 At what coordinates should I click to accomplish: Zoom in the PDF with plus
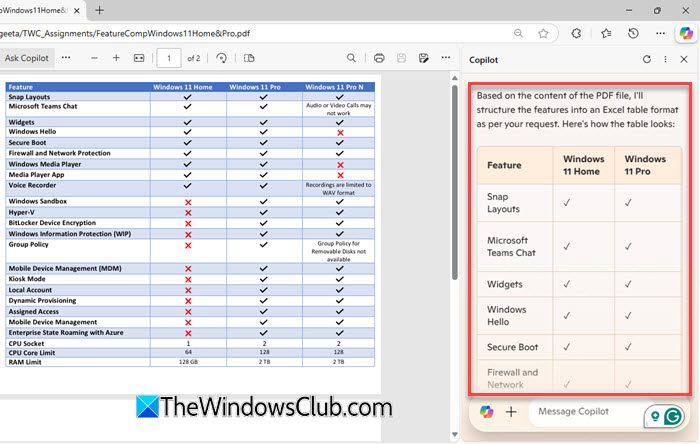tap(116, 58)
